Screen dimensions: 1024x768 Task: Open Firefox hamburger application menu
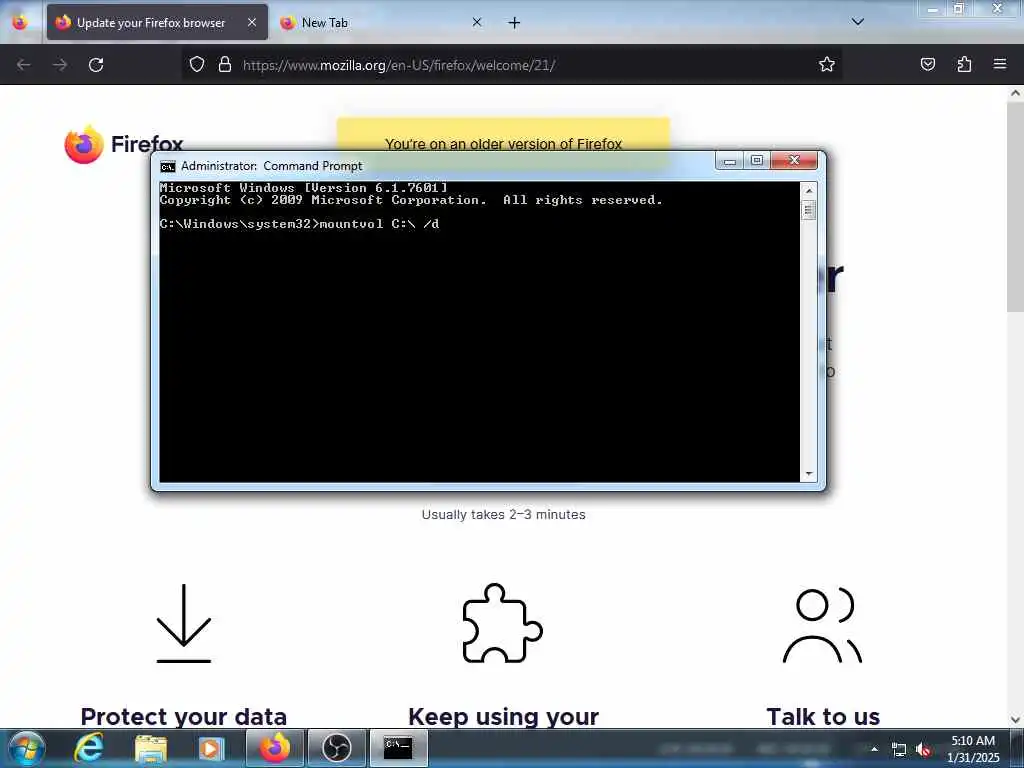pyautogui.click(x=1000, y=64)
